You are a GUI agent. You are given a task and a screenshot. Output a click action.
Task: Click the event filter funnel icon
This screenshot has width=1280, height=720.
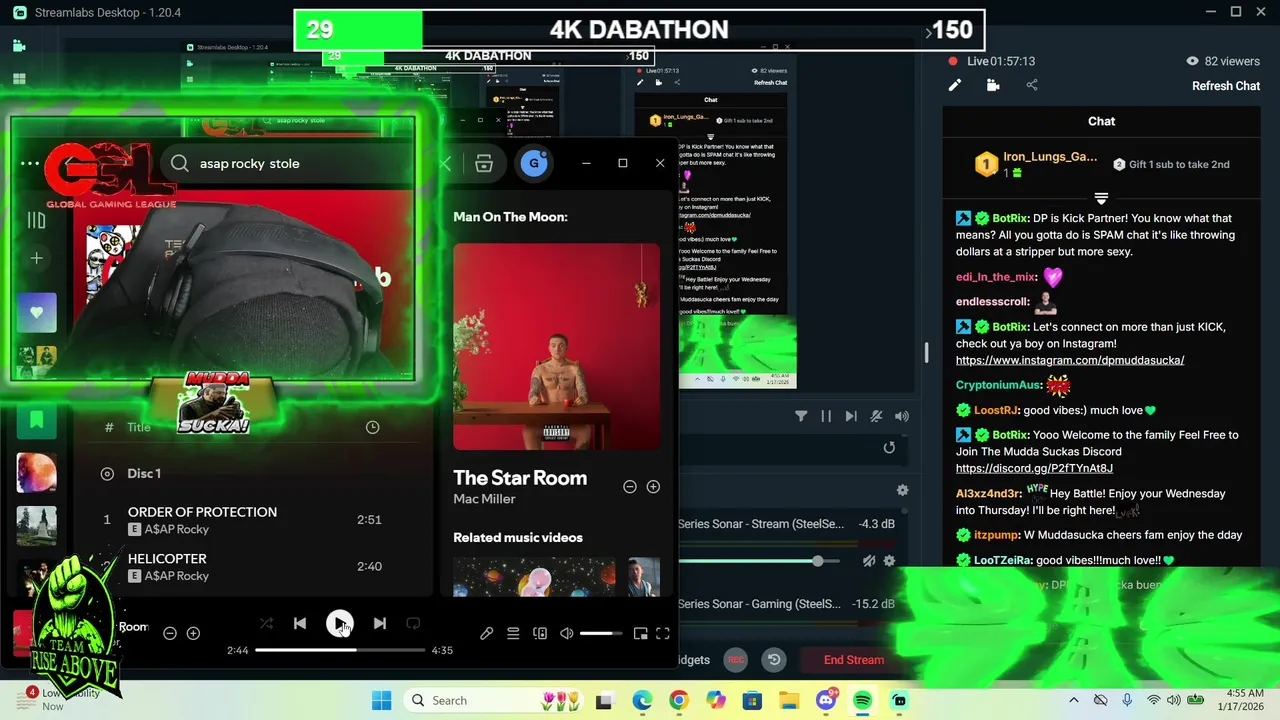coord(801,416)
